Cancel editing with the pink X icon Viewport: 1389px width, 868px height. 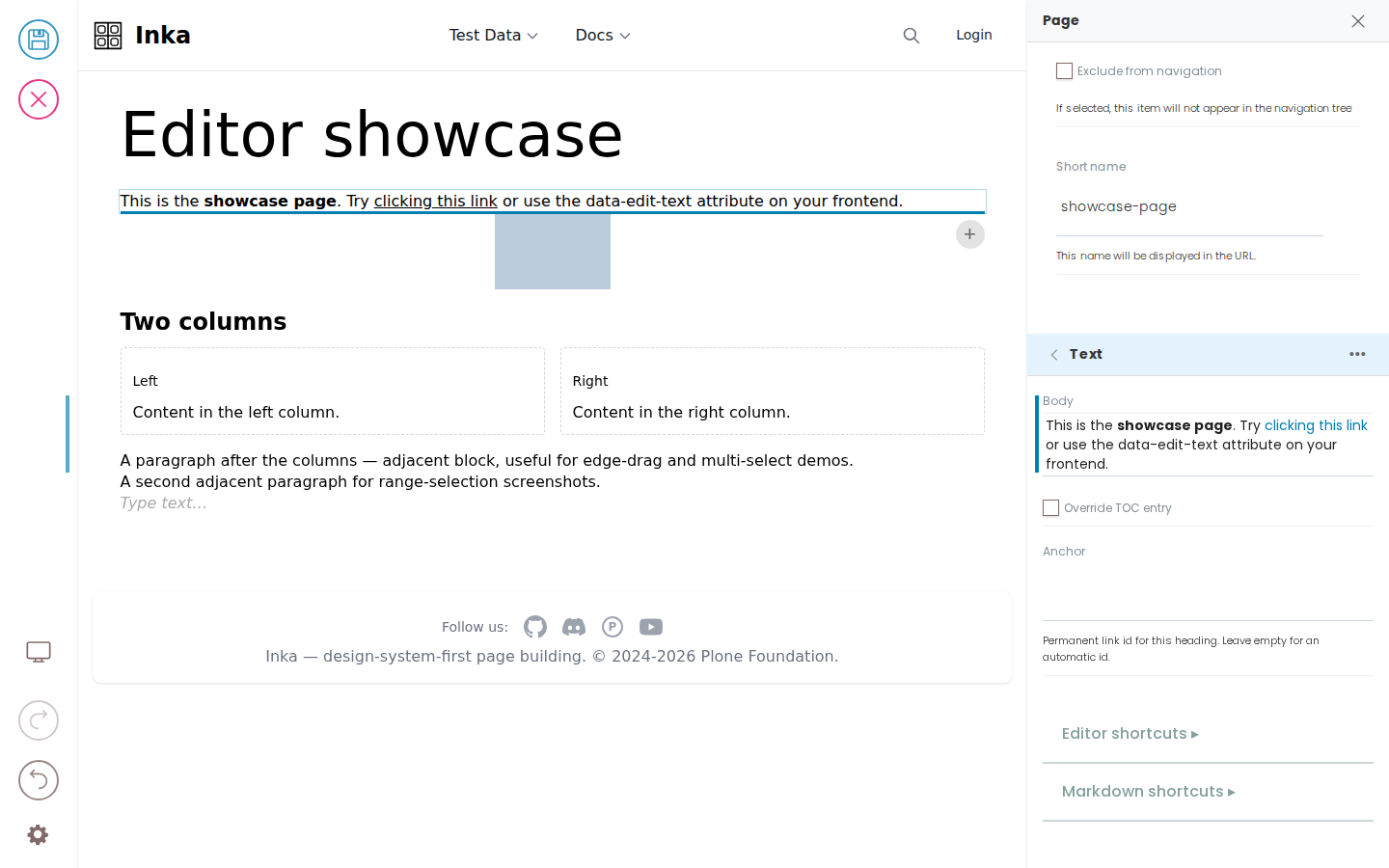pos(39,99)
